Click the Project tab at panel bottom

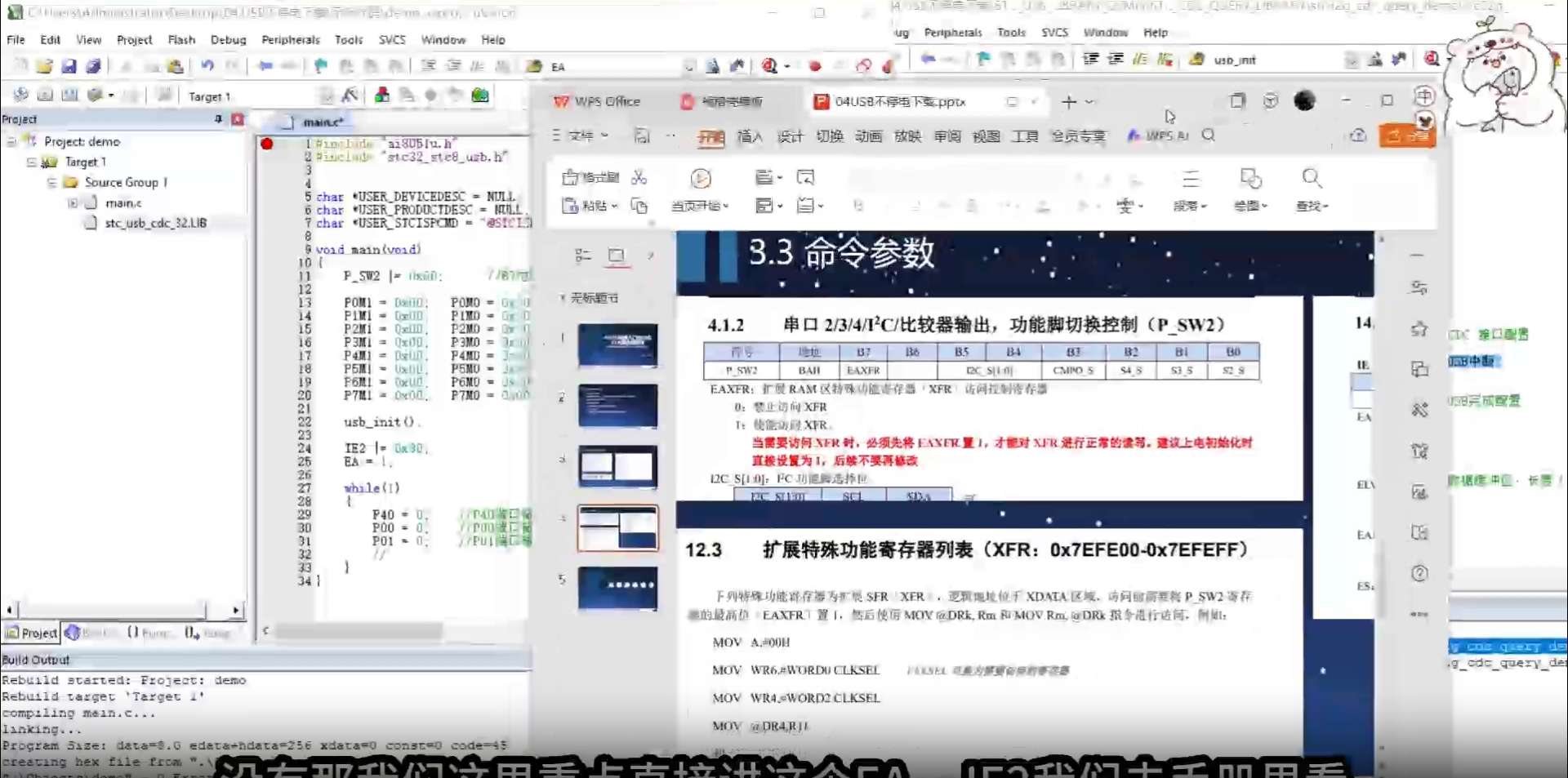pyautogui.click(x=32, y=633)
